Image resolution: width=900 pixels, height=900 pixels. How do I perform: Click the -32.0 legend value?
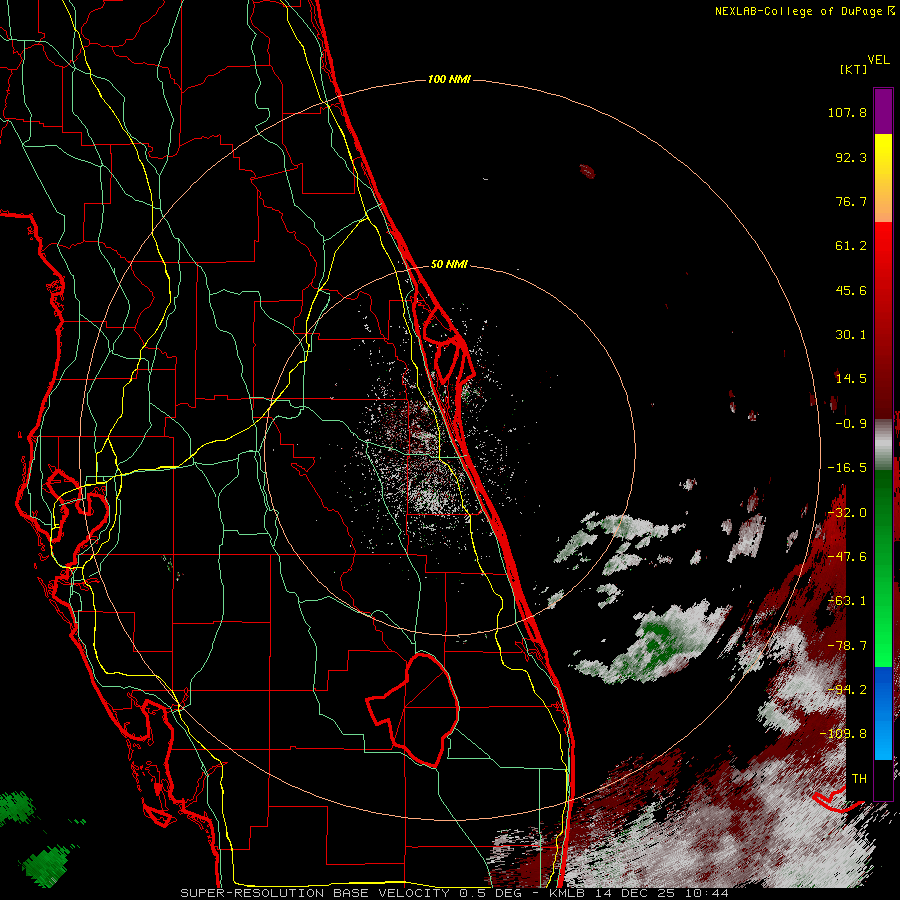(x=847, y=513)
